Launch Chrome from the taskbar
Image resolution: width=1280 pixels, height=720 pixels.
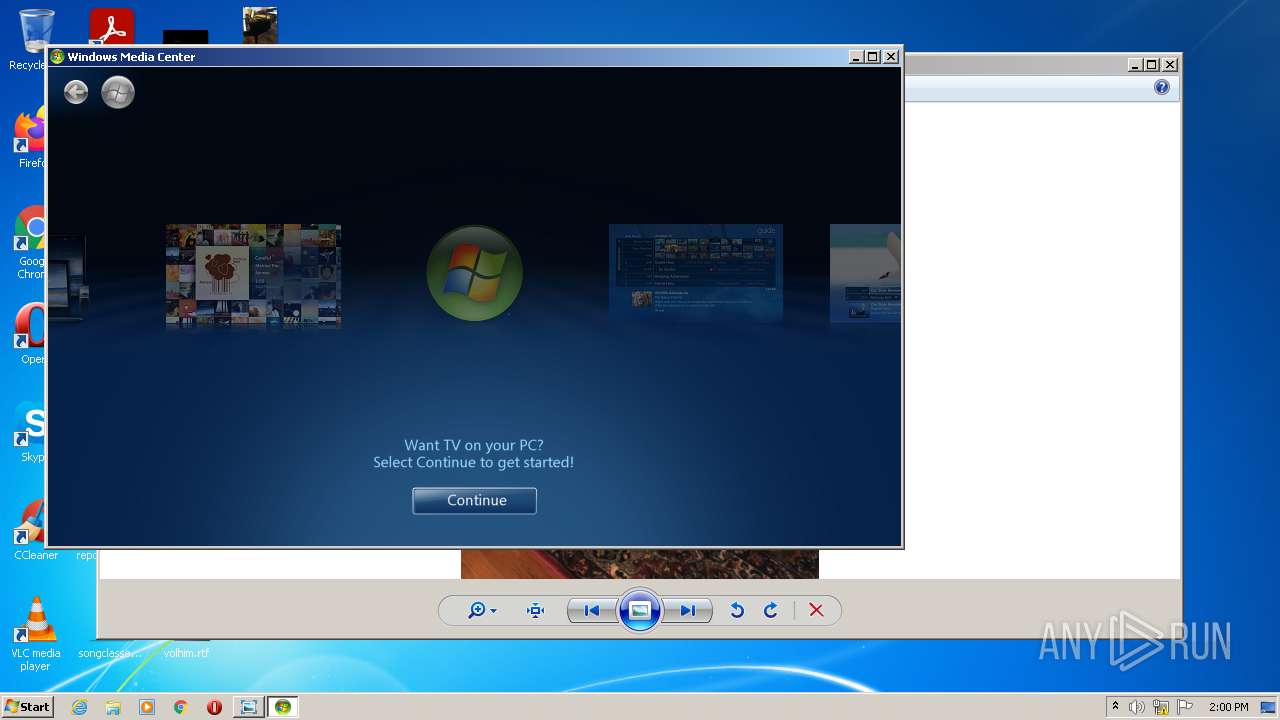coord(181,707)
